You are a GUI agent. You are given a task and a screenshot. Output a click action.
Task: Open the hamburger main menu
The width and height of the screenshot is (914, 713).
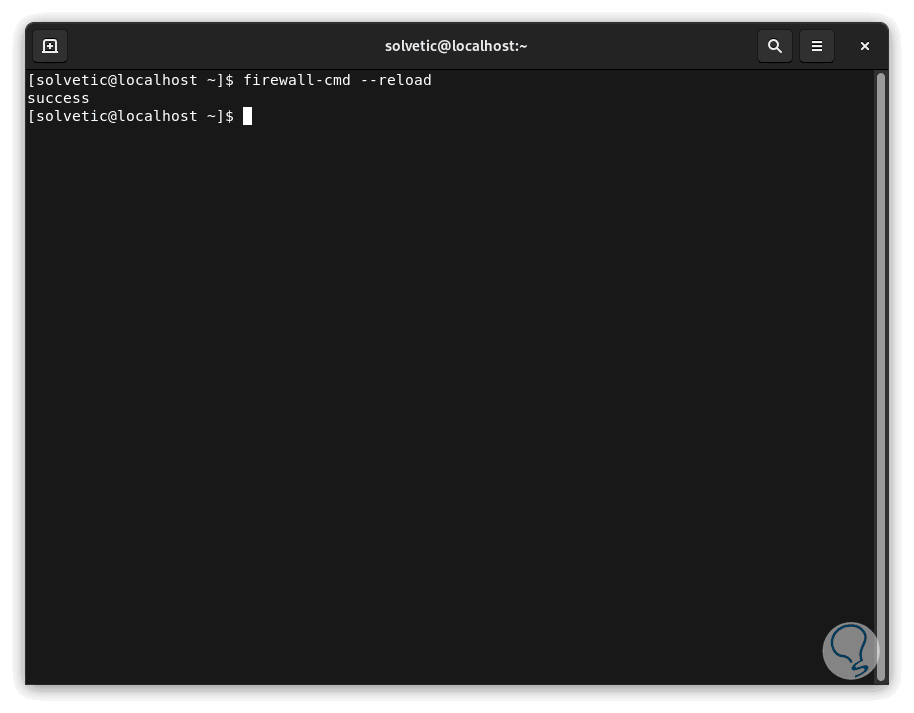click(x=817, y=46)
